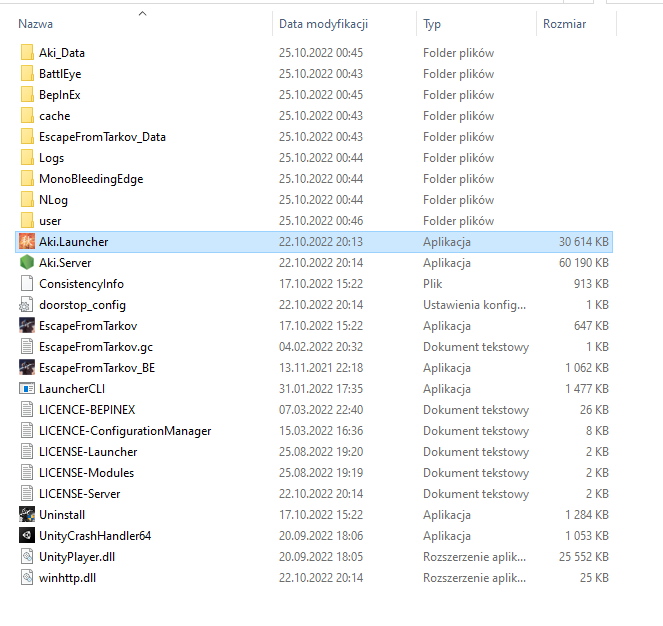Select the LICENSE-Modules file name
663x626 pixels.
87,473
